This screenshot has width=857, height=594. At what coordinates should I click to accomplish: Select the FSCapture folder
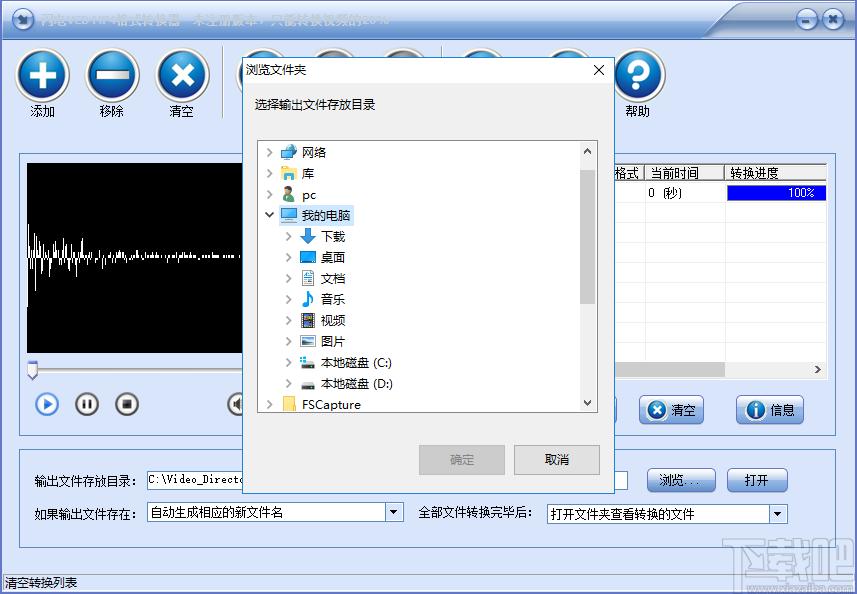pyautogui.click(x=331, y=404)
